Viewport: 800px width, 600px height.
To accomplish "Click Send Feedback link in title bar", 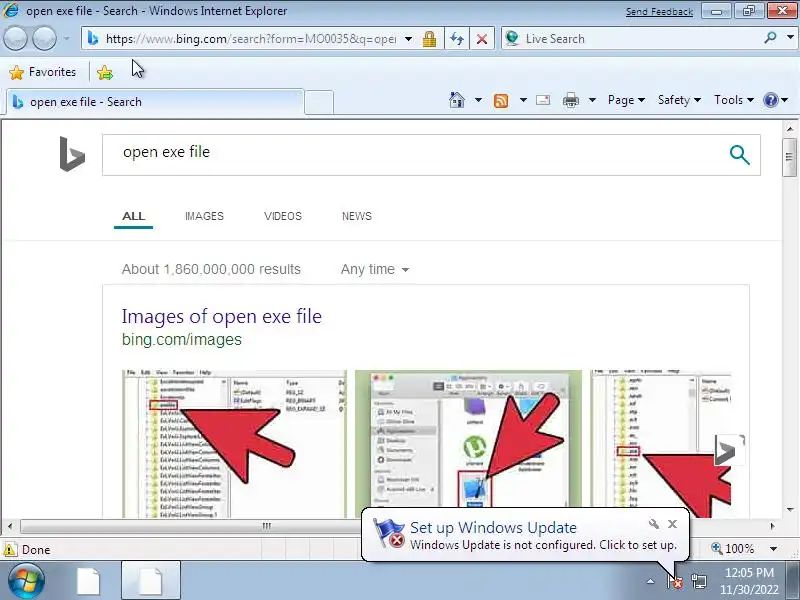I will pos(659,11).
